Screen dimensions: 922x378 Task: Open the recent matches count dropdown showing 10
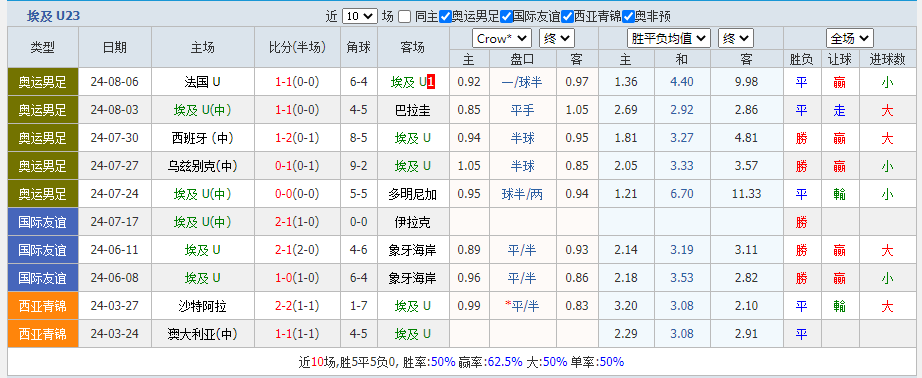click(360, 16)
